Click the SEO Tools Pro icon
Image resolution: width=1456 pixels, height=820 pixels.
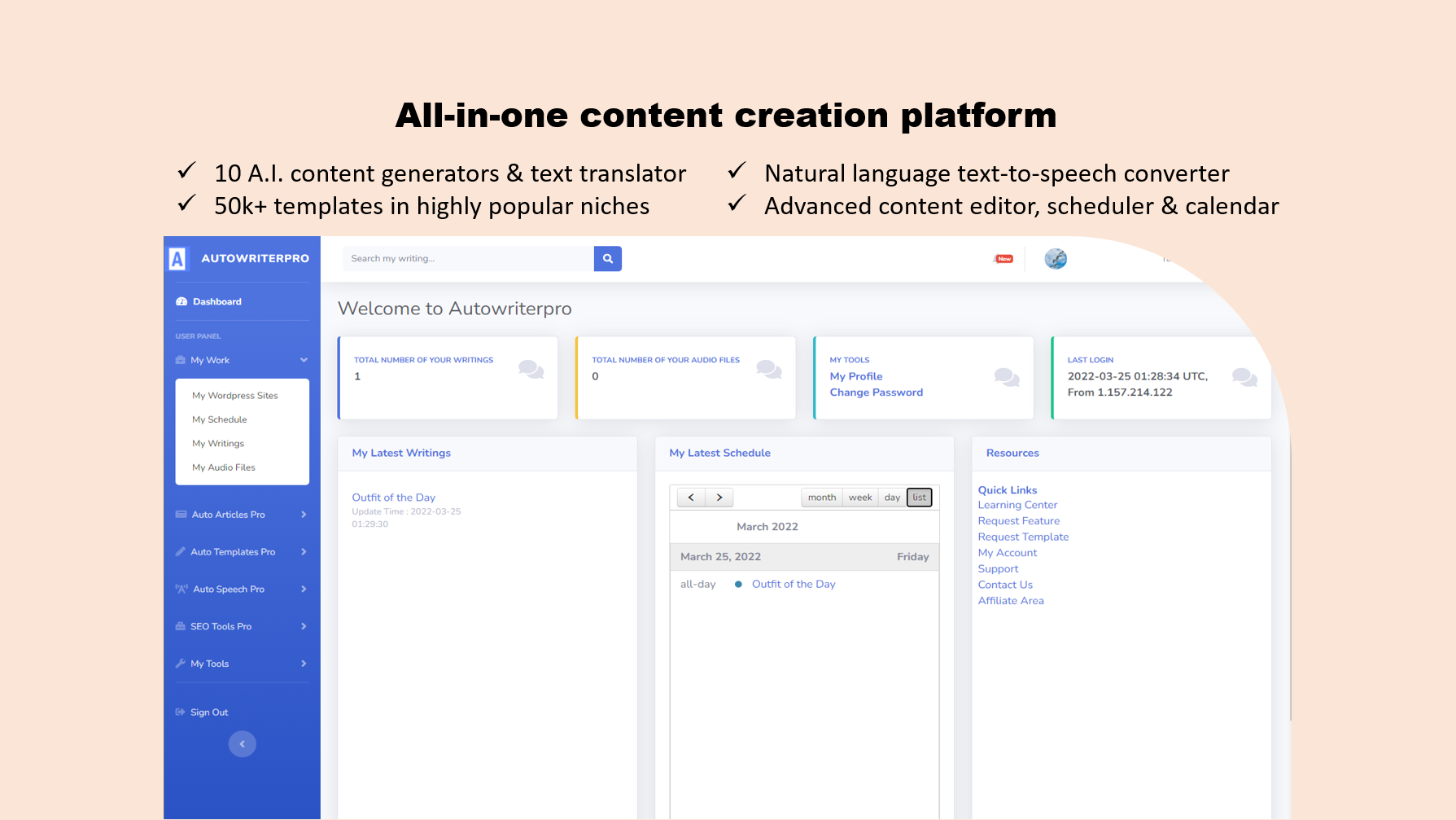click(x=181, y=626)
